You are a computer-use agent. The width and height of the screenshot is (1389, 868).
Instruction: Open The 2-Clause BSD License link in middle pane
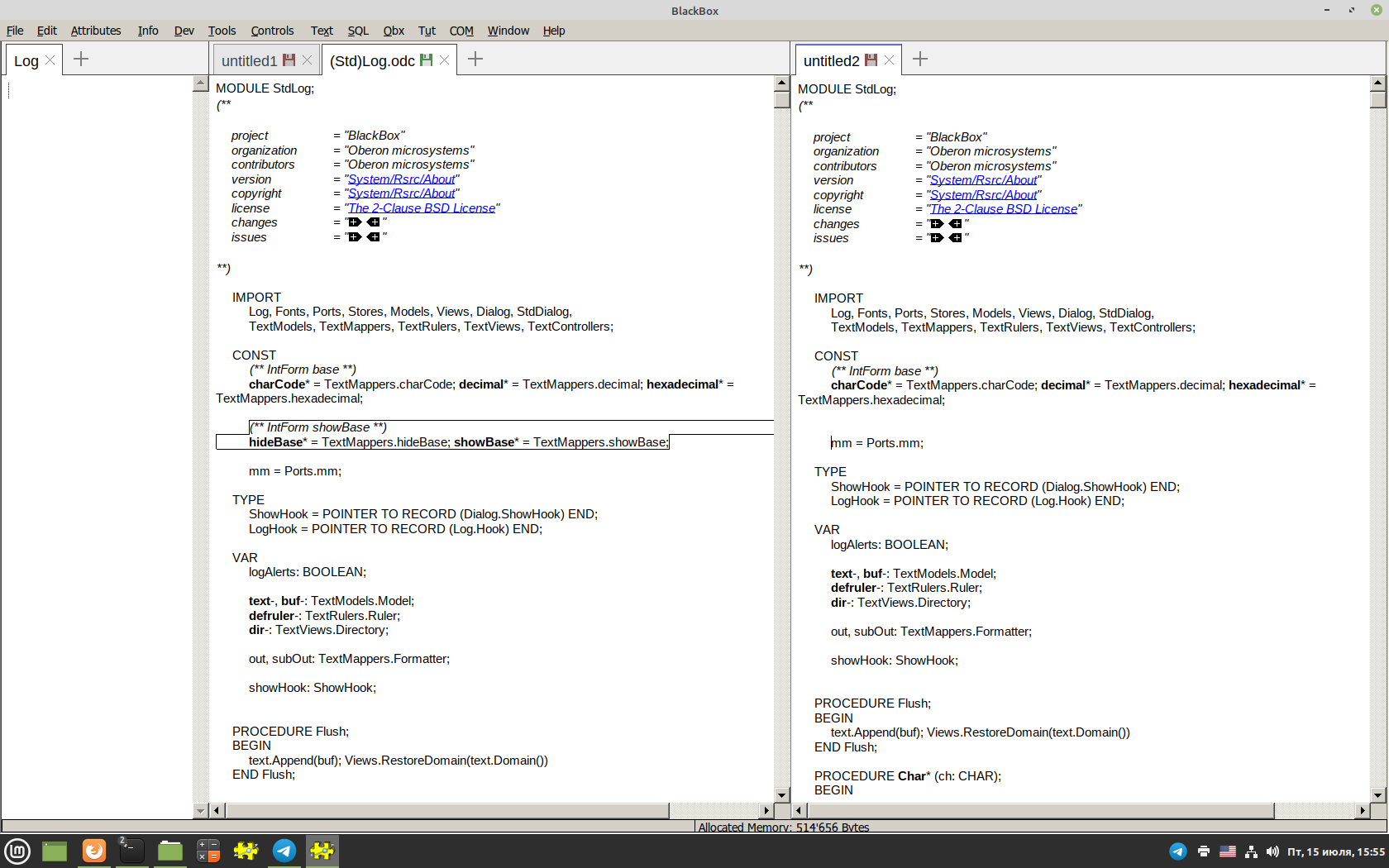click(x=422, y=208)
